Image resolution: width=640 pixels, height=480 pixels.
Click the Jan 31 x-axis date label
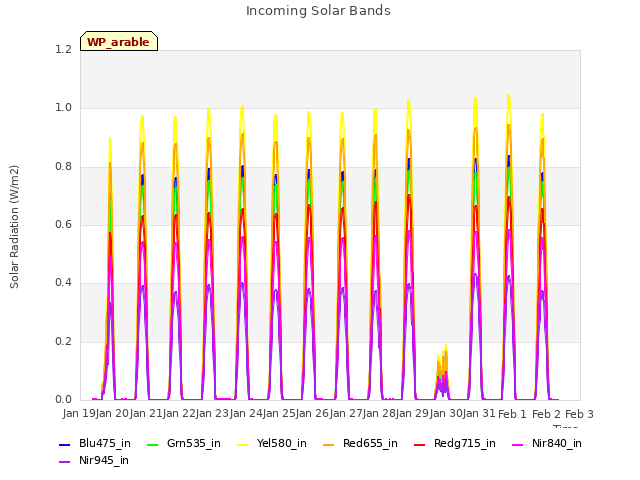click(480, 414)
